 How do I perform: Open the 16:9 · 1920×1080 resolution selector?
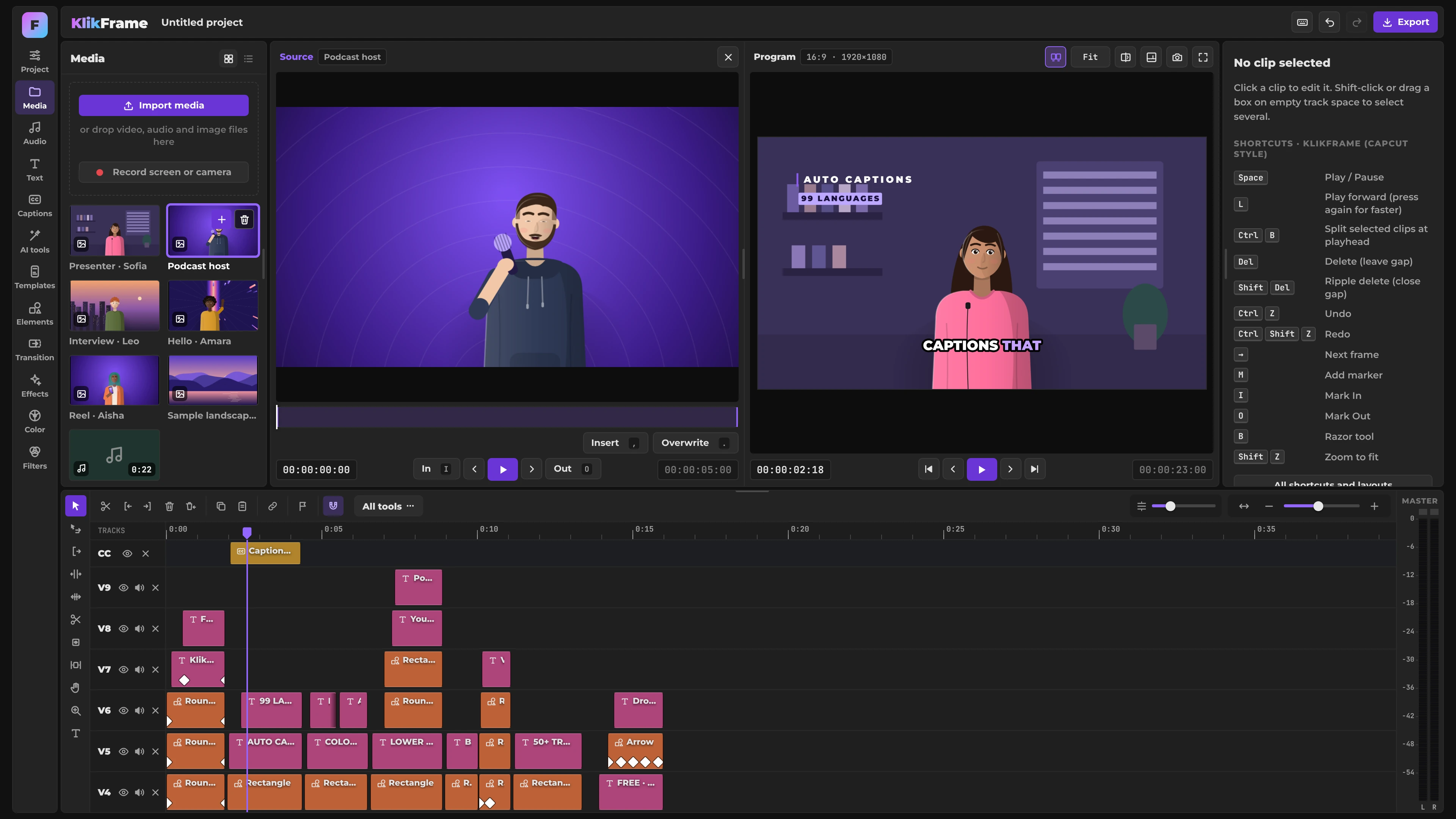pyautogui.click(x=846, y=57)
